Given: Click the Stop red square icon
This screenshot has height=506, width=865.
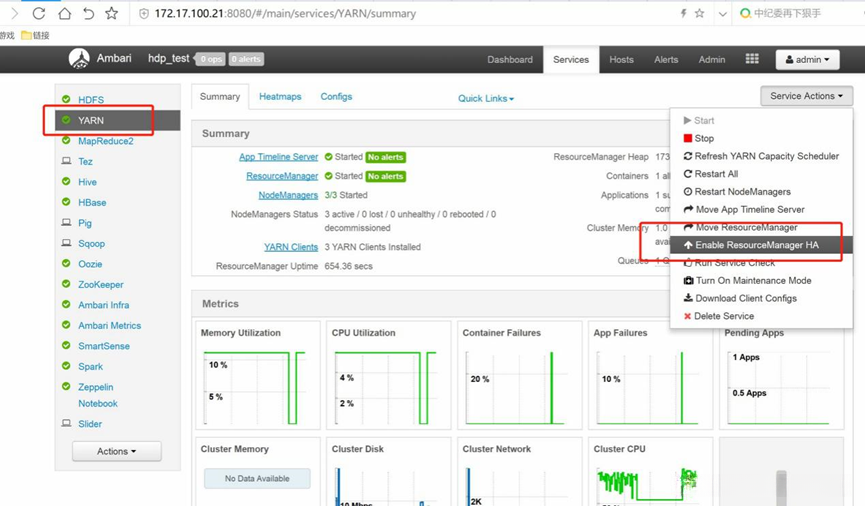Looking at the screenshot, I should point(687,138).
